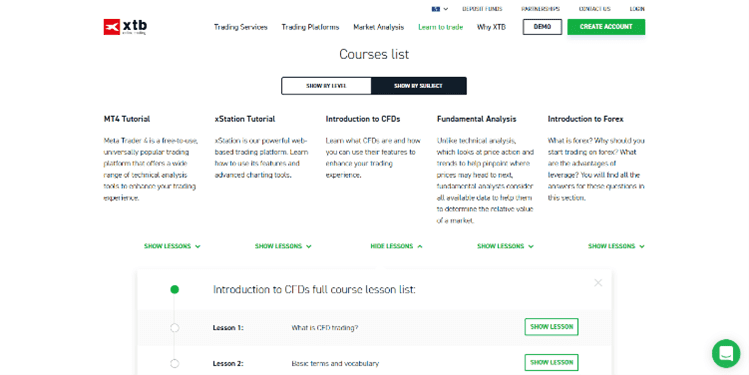Open Contact Us link

[594, 9]
